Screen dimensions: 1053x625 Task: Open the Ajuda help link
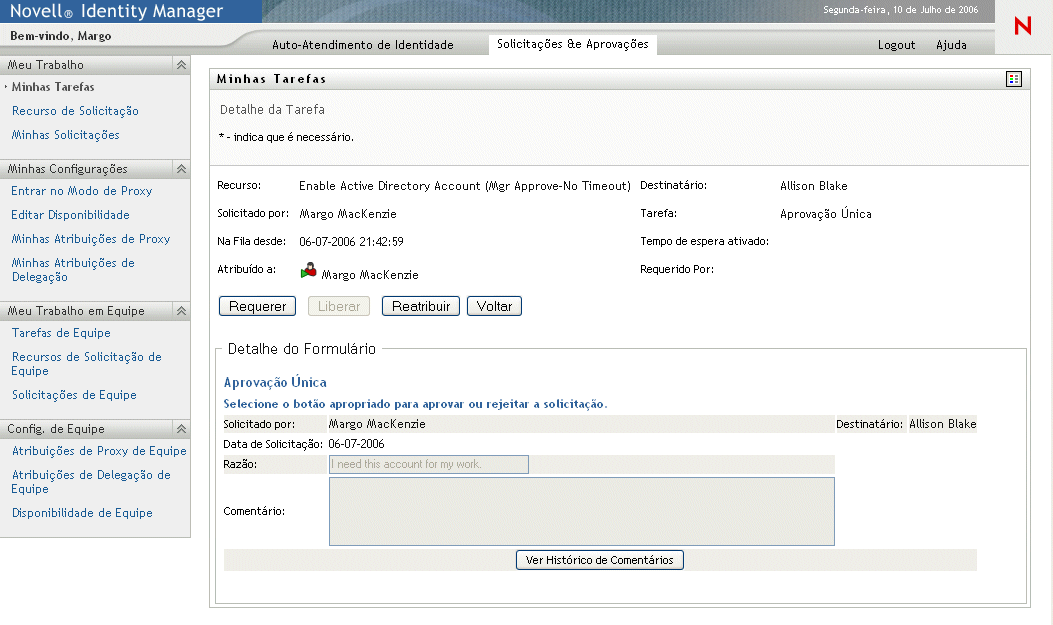[x=951, y=45]
